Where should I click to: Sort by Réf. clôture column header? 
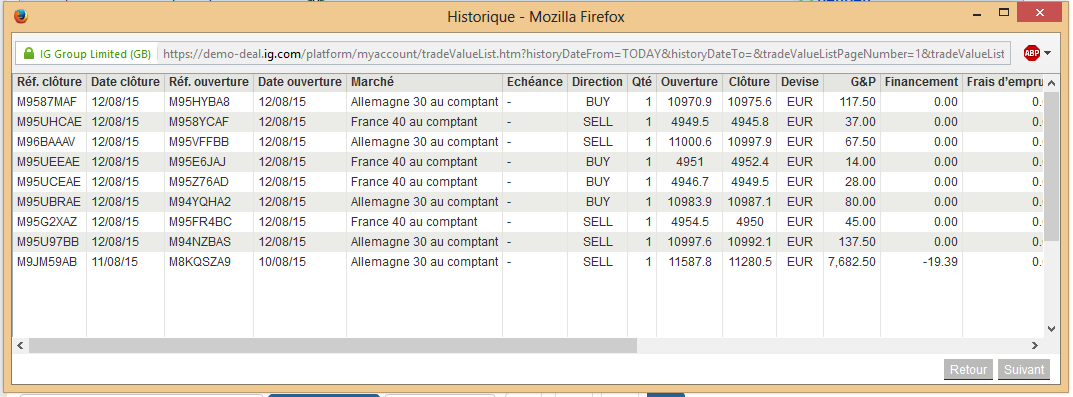coord(49,81)
